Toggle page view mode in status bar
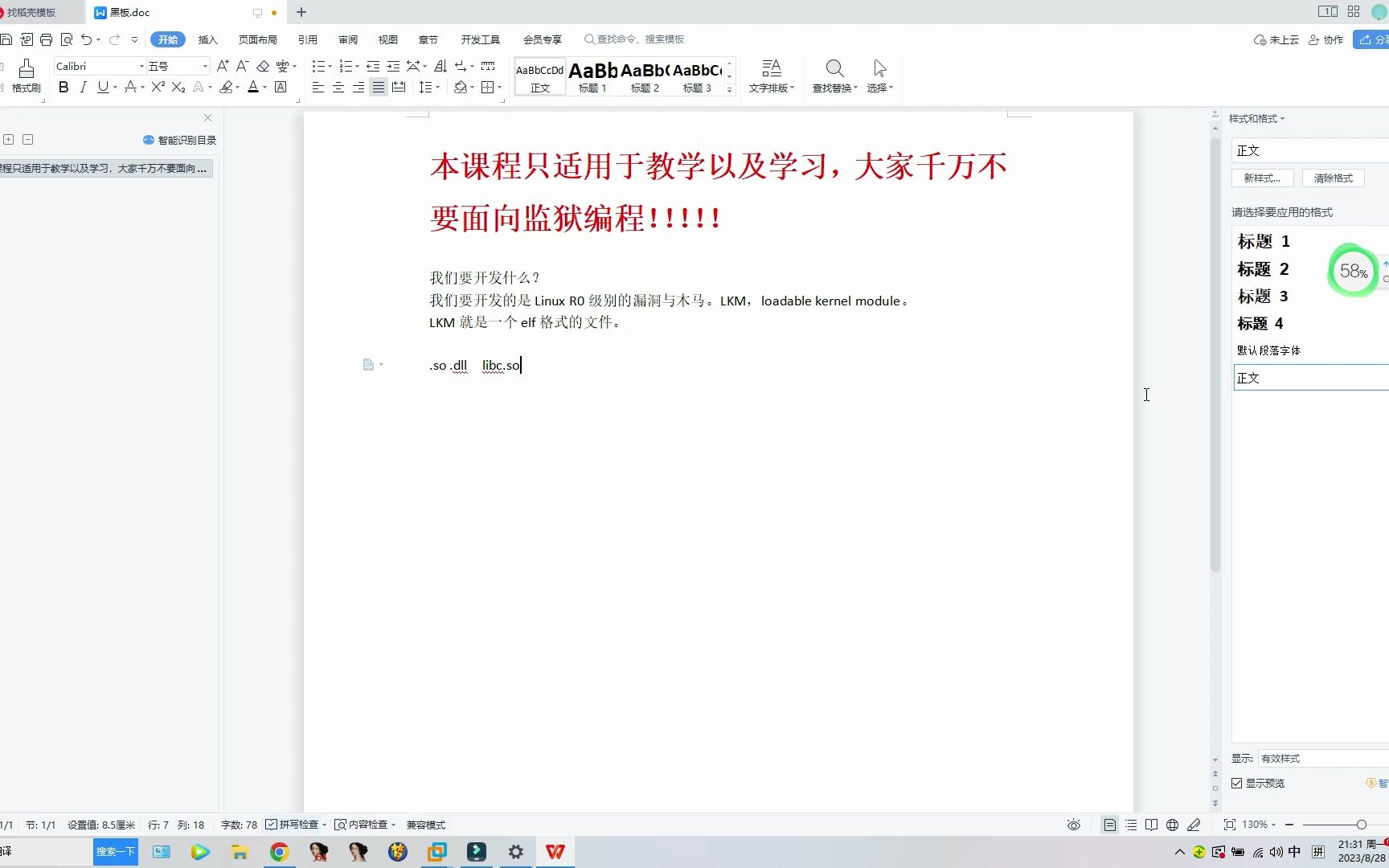The width and height of the screenshot is (1389, 868). [1110, 825]
